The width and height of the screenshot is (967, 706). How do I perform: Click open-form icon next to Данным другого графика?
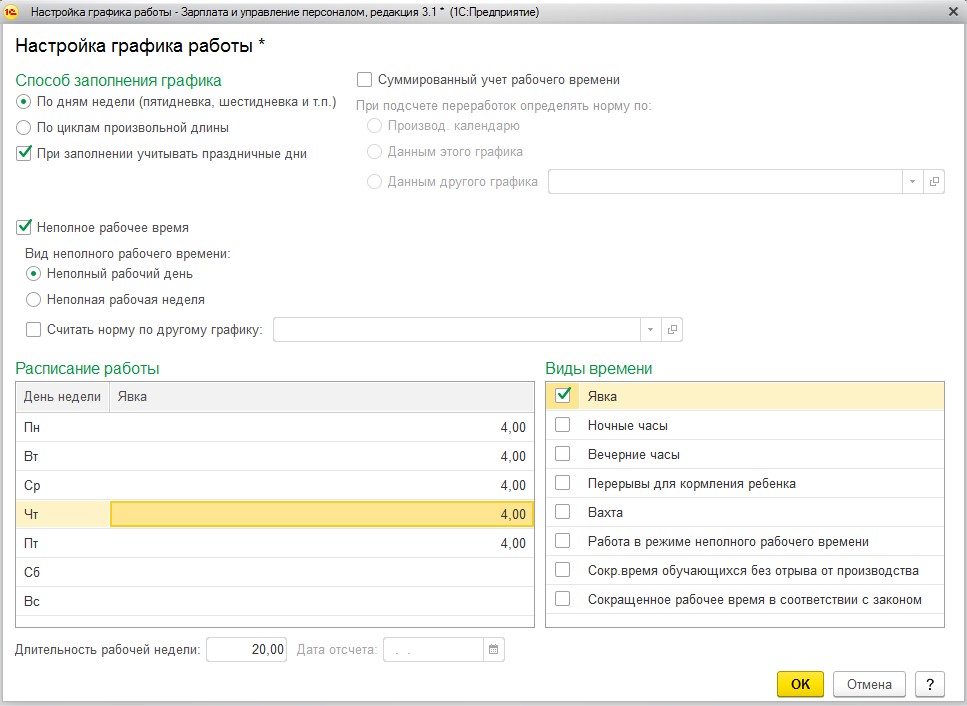934,181
